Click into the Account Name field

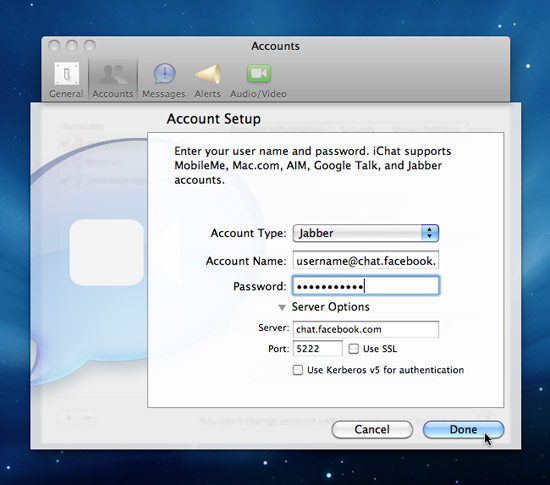tap(365, 260)
